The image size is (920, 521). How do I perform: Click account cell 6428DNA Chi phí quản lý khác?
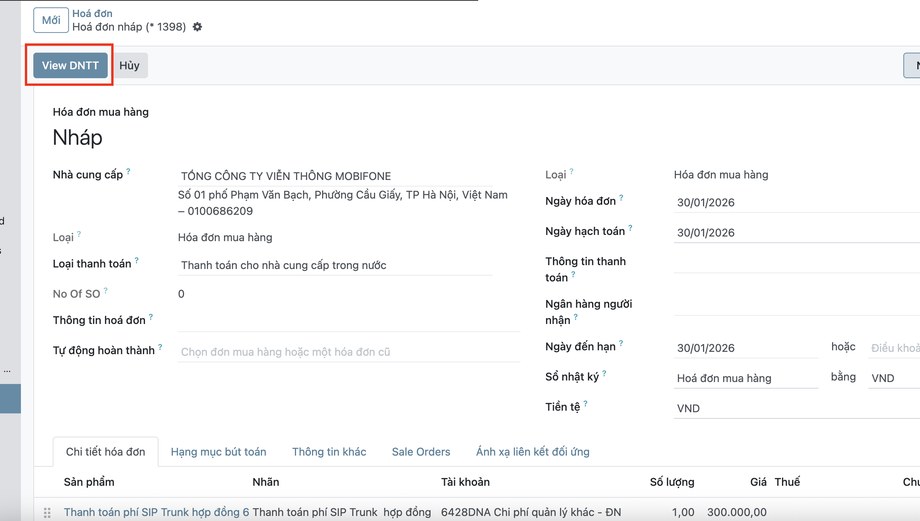(530, 512)
